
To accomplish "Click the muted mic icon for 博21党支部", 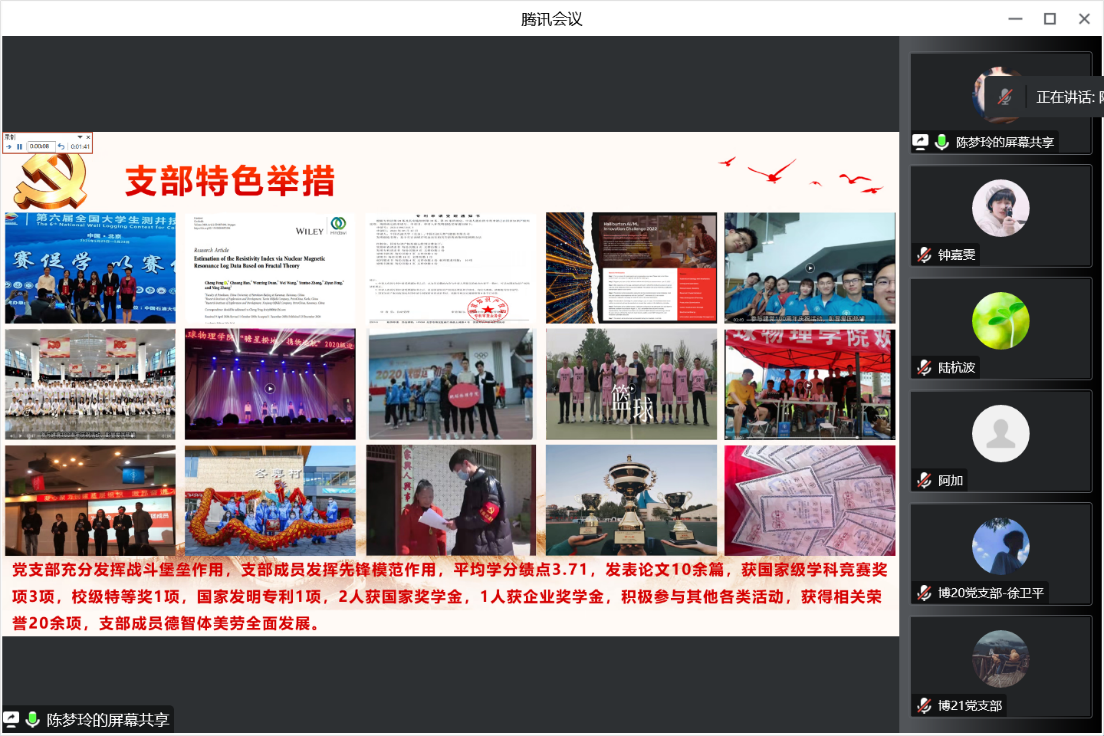I will [x=924, y=706].
